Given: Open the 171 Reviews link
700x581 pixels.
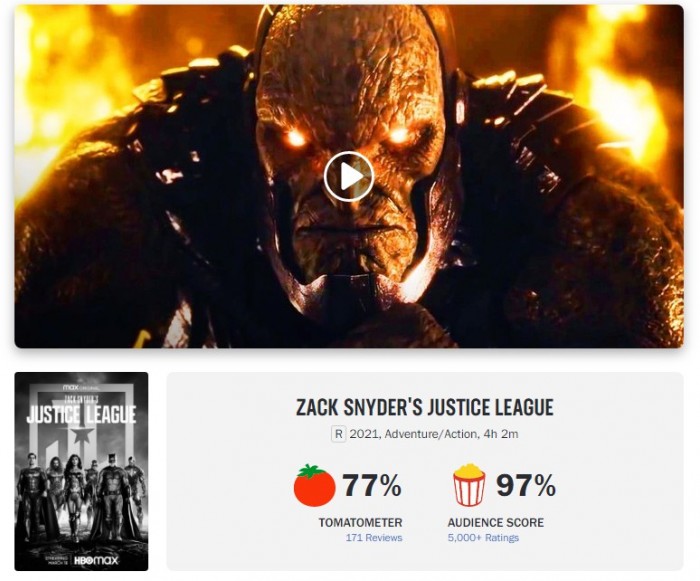Looking at the screenshot, I should (374, 538).
